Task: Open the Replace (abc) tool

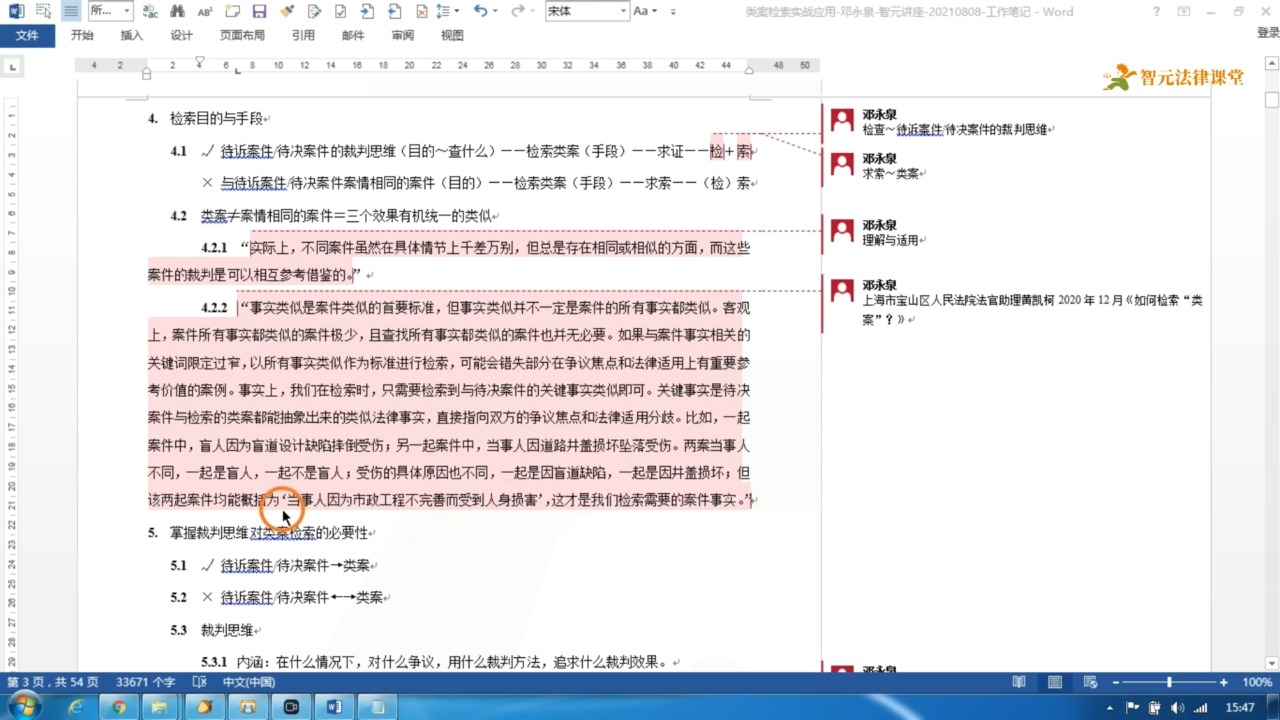Action: coord(149,11)
